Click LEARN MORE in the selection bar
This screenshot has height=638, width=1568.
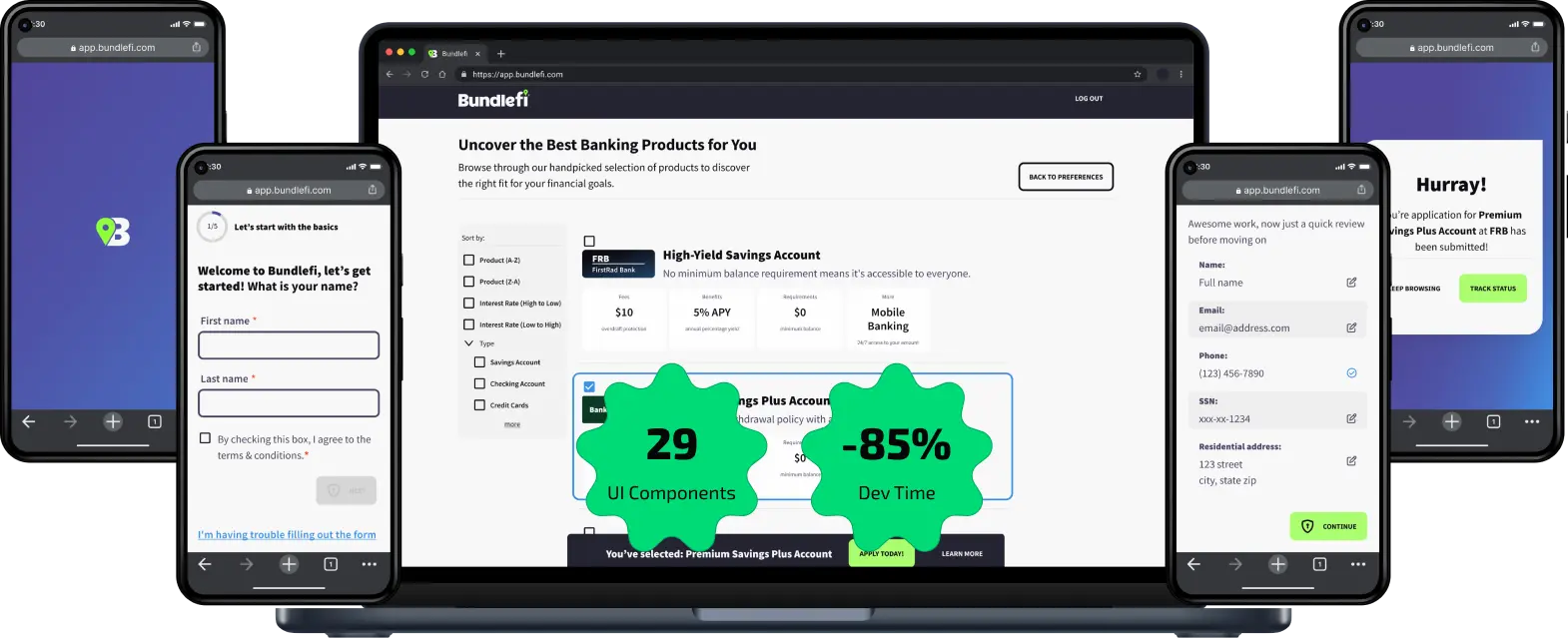click(x=962, y=553)
